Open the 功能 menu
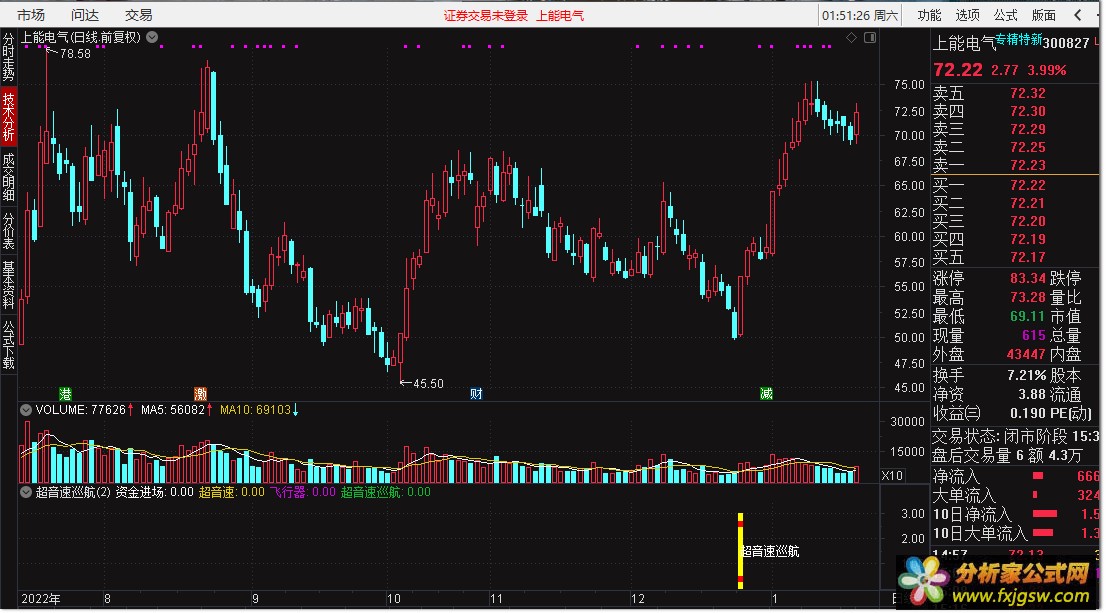This screenshot has height=613, width=1106. (929, 15)
